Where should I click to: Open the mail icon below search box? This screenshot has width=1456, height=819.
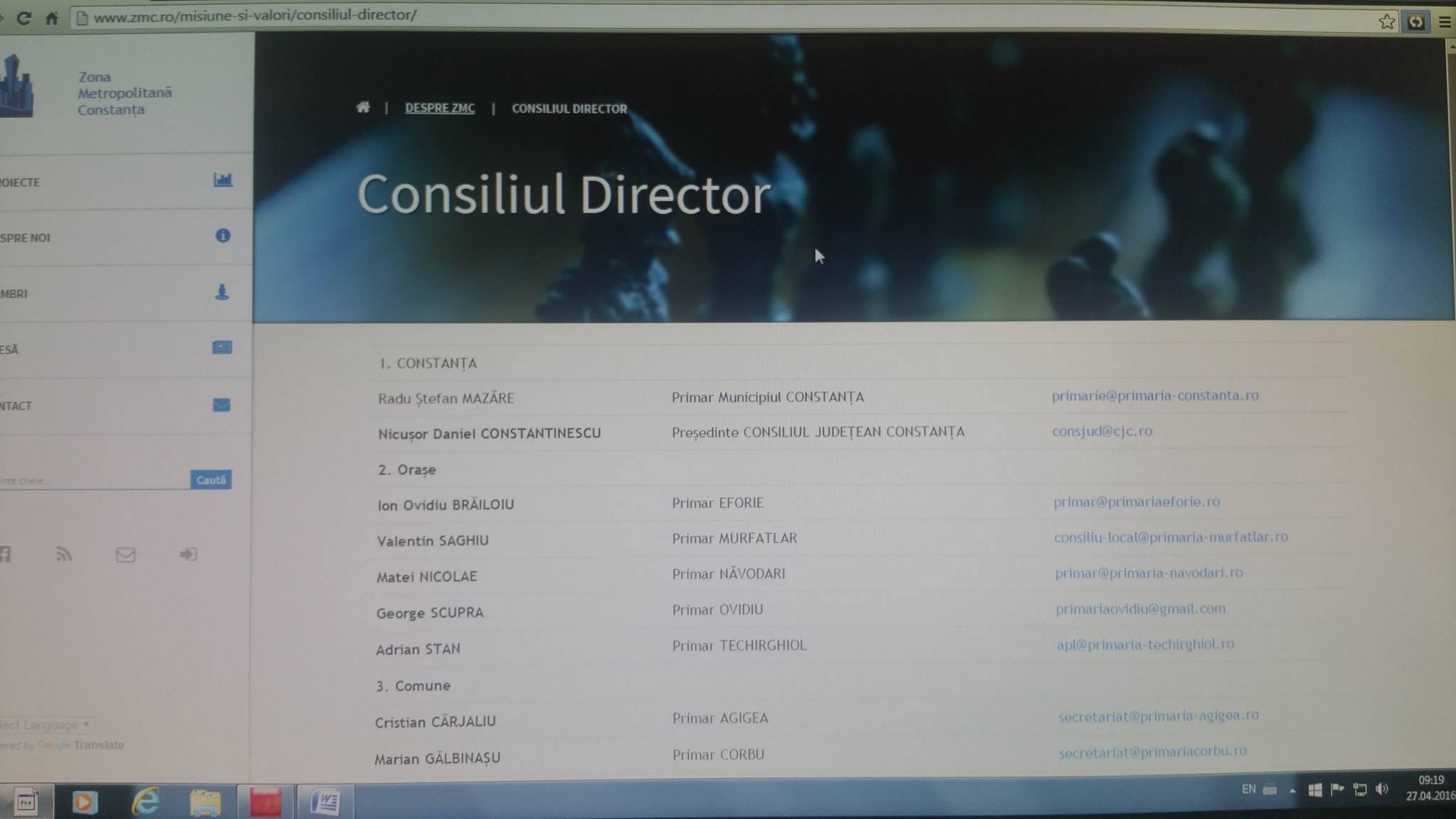coord(125,555)
